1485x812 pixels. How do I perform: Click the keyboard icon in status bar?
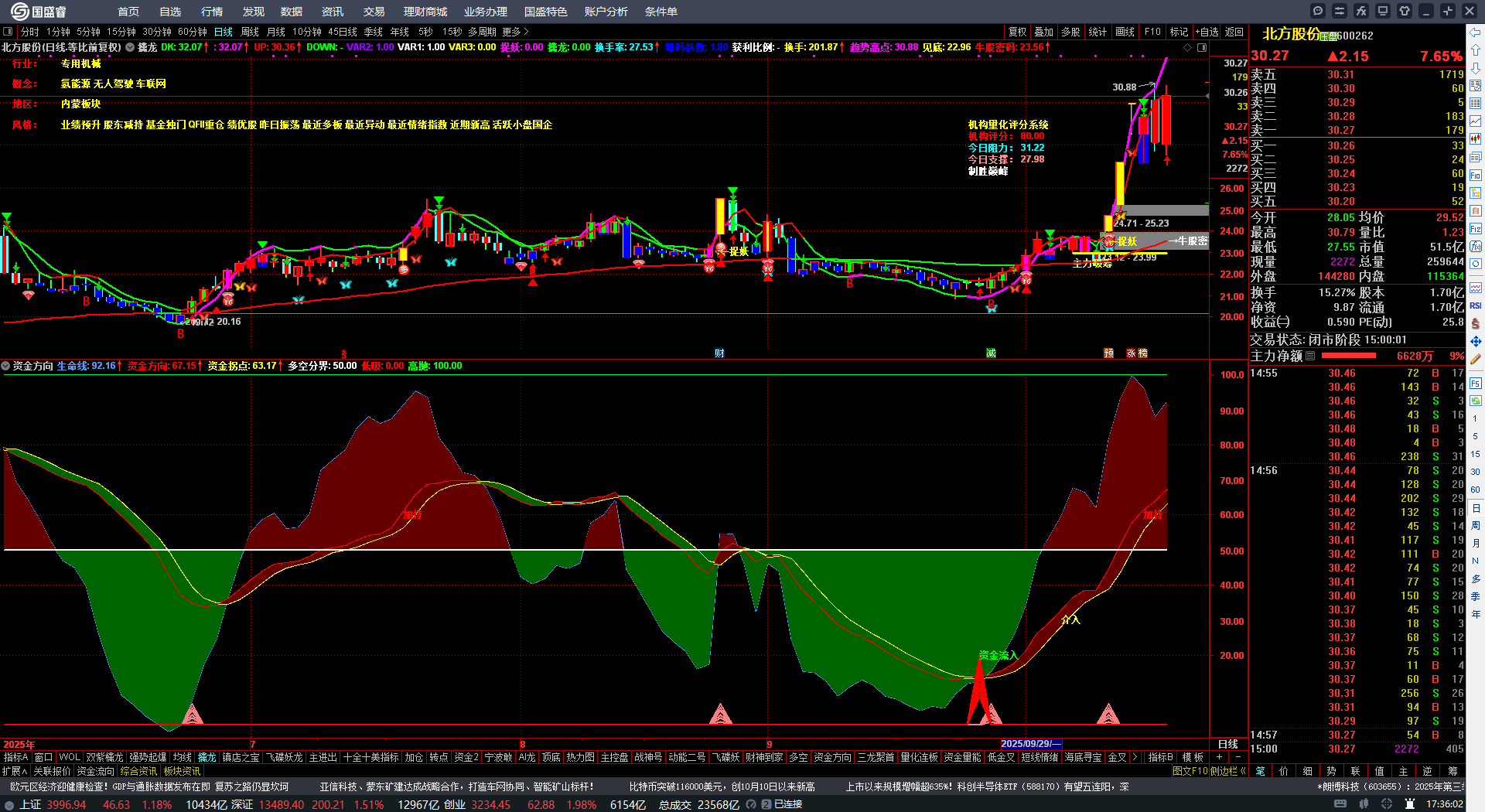pos(1340,804)
